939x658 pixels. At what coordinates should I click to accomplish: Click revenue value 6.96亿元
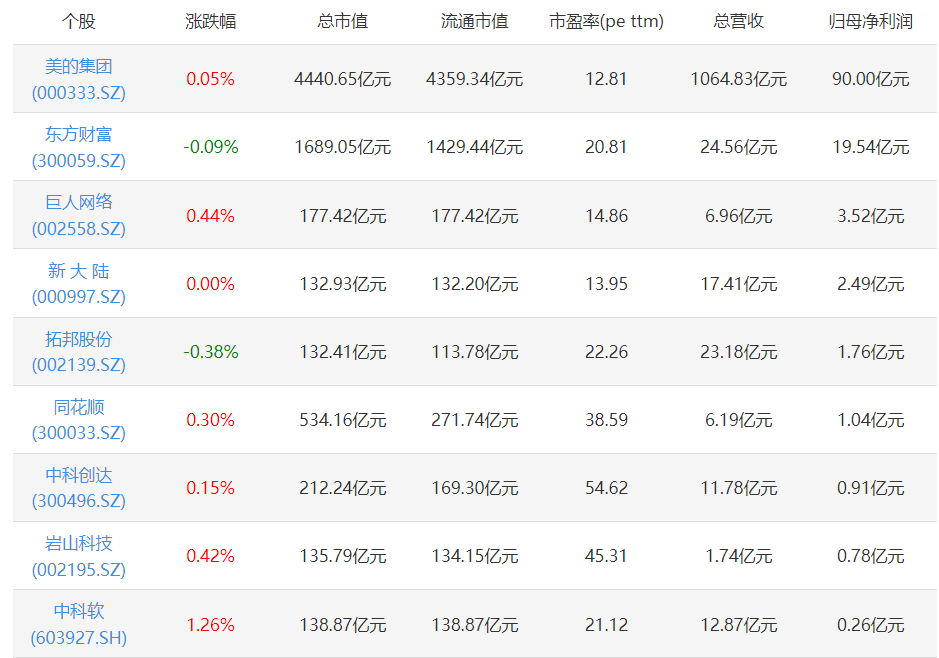pos(738,216)
